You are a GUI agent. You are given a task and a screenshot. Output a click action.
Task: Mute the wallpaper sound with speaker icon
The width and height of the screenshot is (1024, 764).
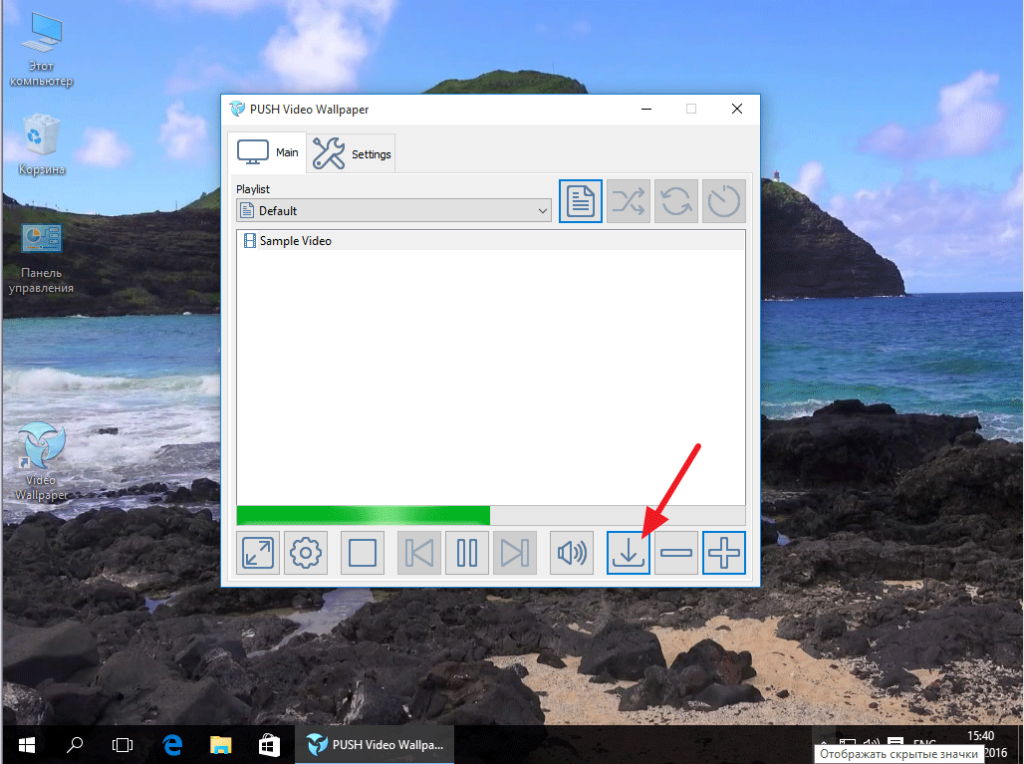point(571,553)
